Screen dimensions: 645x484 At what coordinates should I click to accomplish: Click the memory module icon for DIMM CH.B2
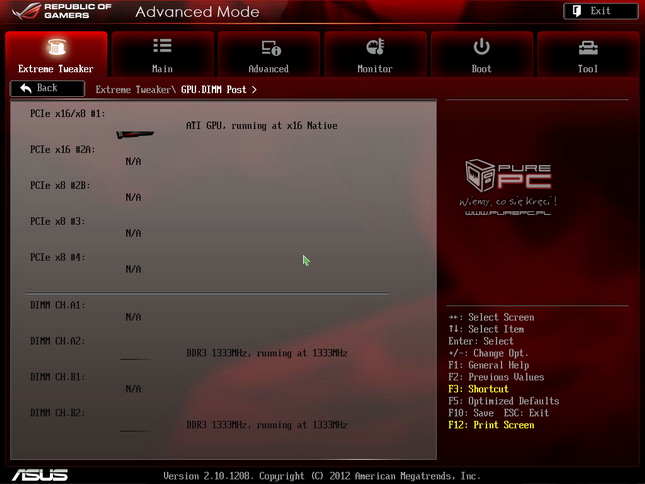[135, 429]
